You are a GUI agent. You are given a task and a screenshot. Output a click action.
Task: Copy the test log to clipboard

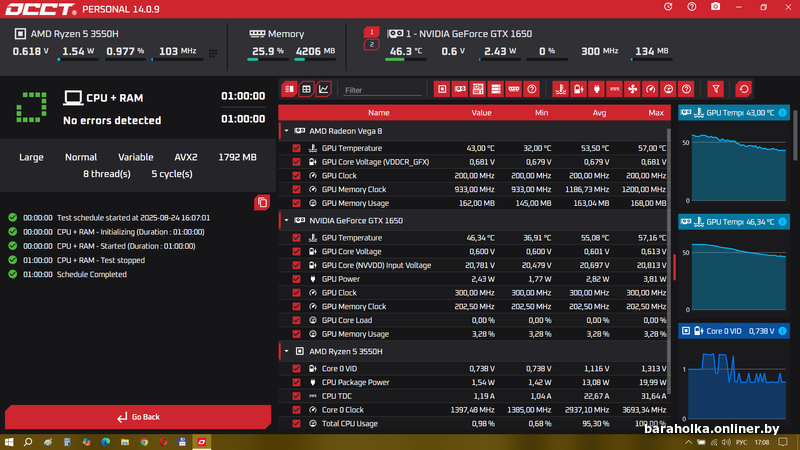pos(262,203)
